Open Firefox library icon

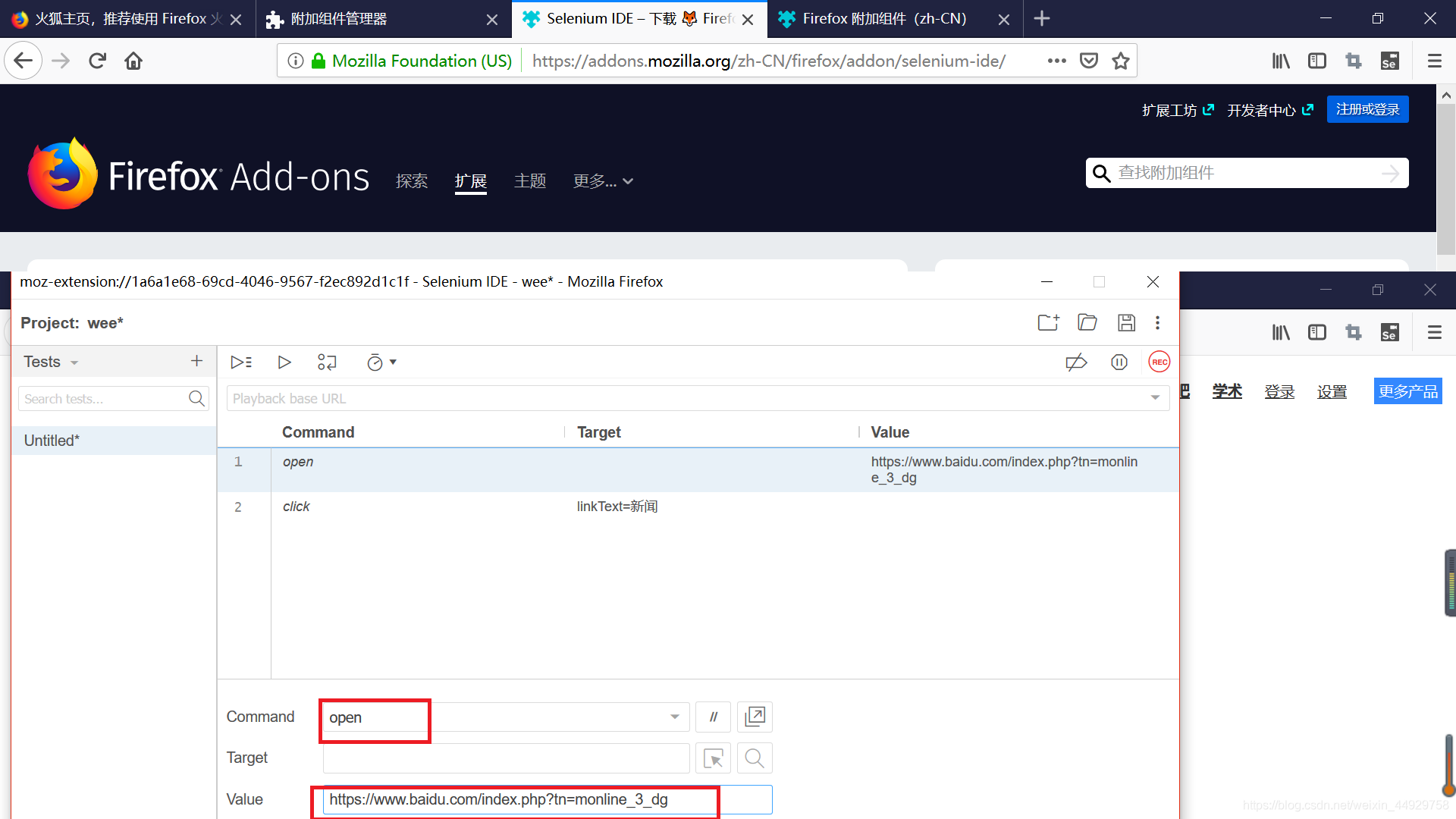(x=1281, y=61)
